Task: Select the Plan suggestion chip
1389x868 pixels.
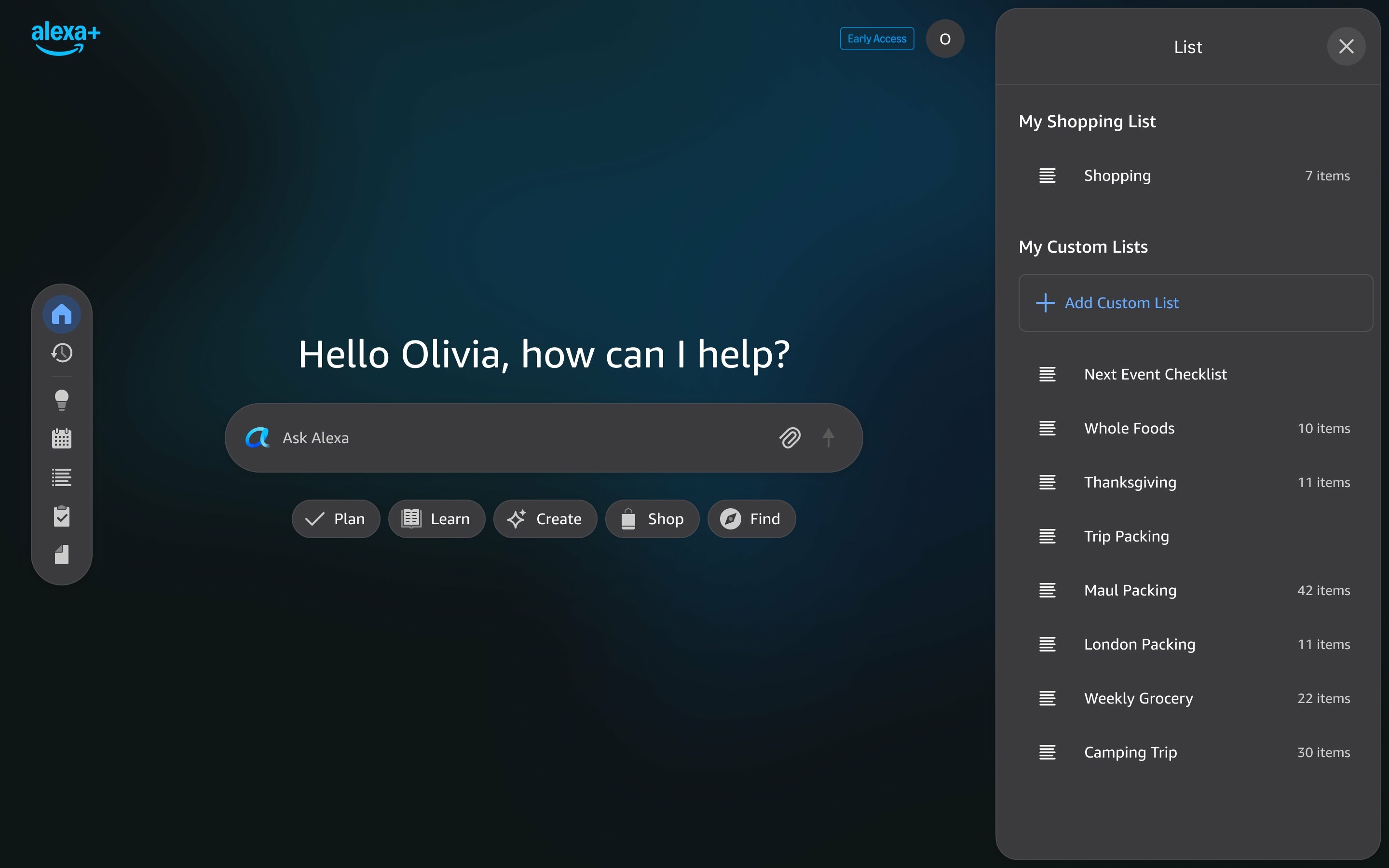Action: 336,518
